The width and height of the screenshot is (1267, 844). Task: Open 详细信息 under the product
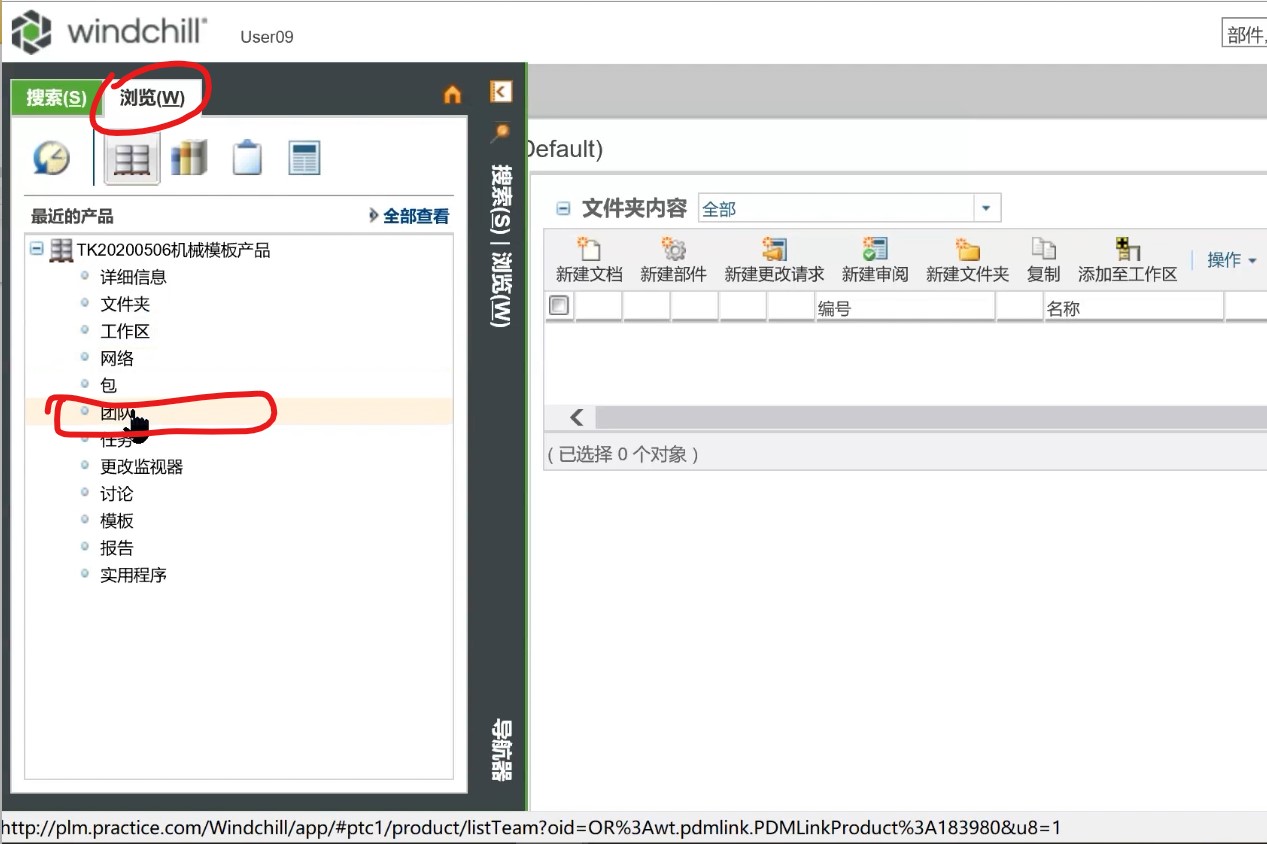coord(133,277)
